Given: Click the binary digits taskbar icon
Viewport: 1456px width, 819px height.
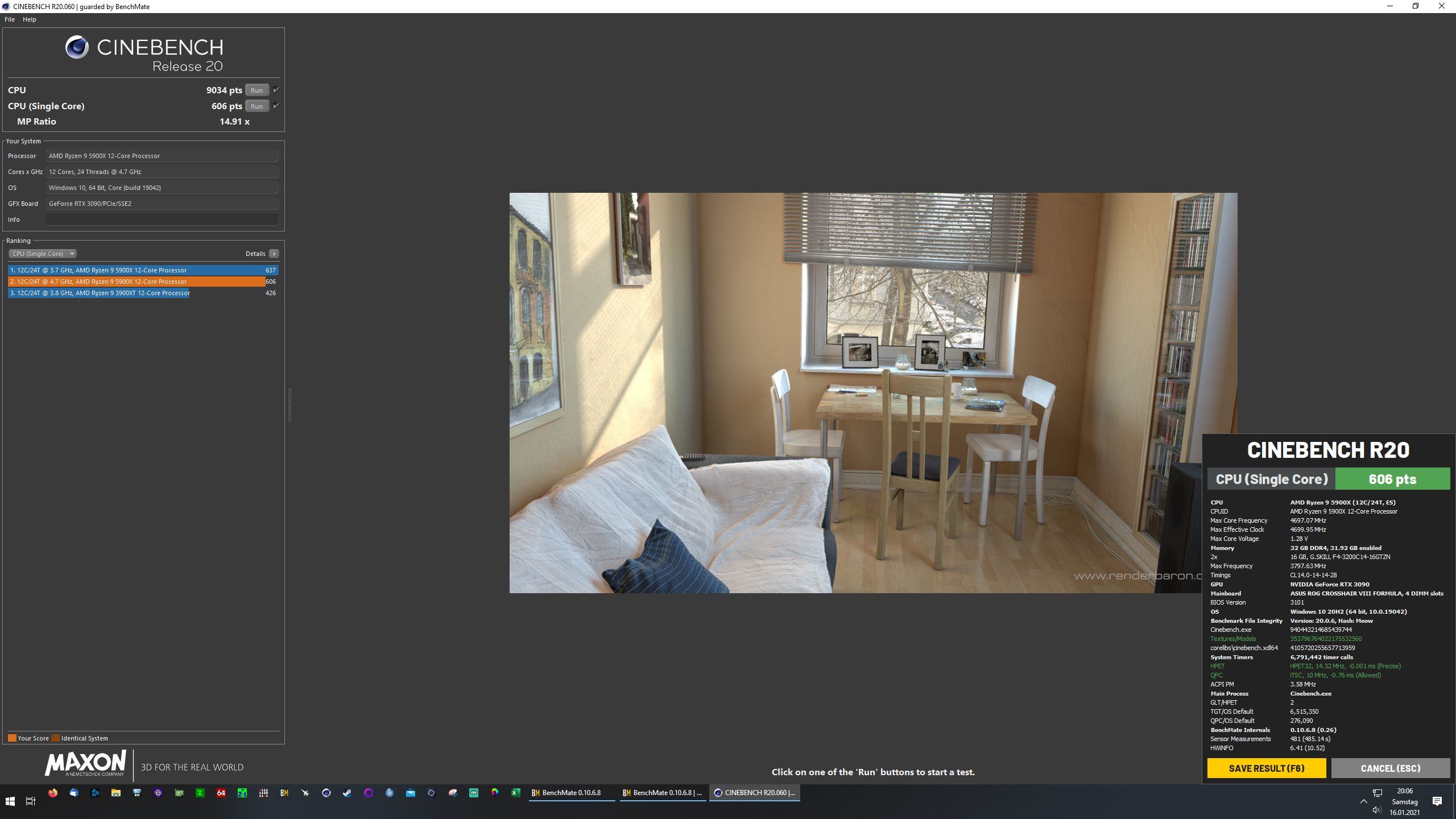Looking at the screenshot, I should [263, 793].
